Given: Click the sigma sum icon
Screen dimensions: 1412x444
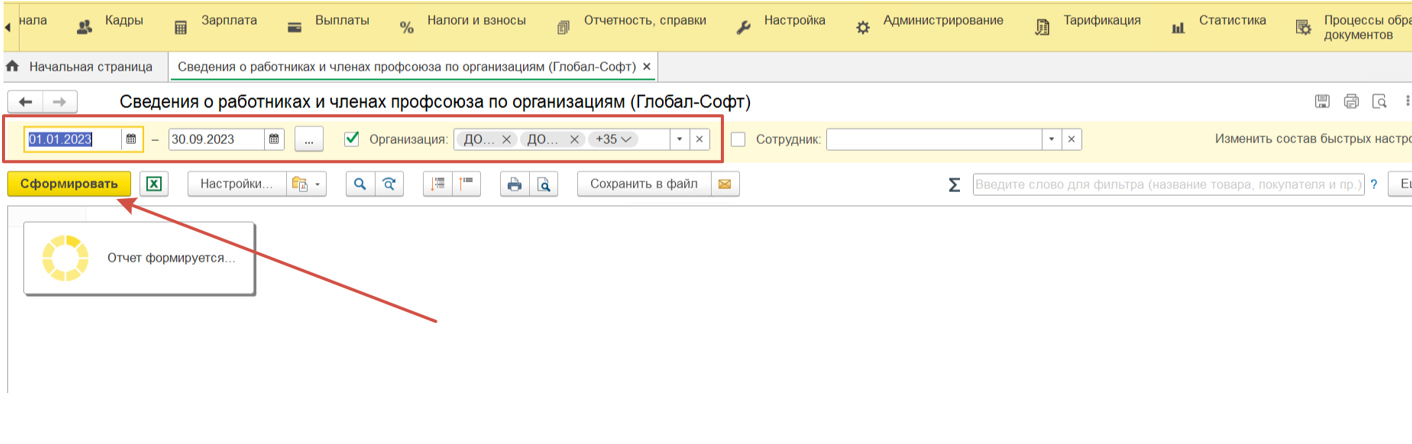Looking at the screenshot, I should pos(954,185).
